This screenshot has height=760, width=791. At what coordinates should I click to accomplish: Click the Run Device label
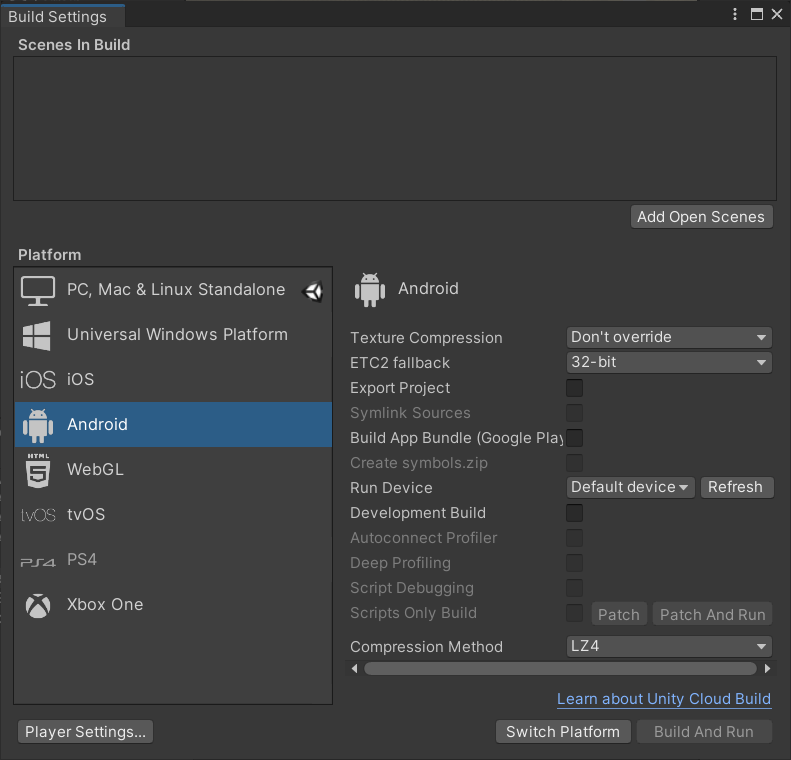391,488
